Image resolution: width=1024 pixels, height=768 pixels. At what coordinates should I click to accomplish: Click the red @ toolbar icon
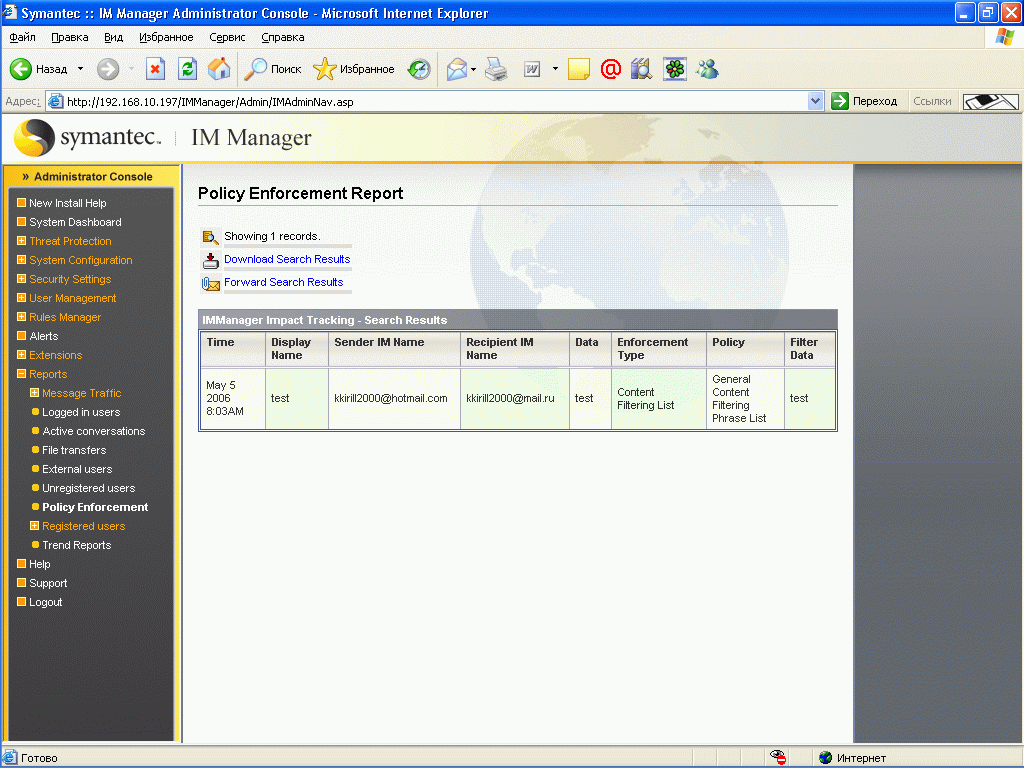(x=611, y=69)
